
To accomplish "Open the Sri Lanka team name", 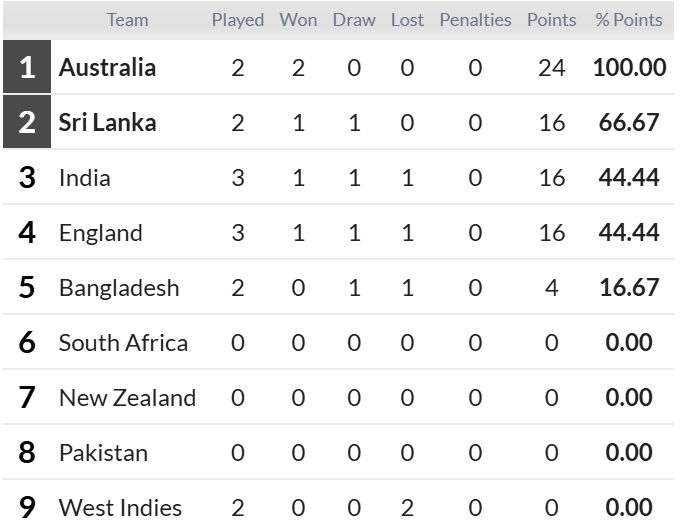I will pyautogui.click(x=107, y=123).
